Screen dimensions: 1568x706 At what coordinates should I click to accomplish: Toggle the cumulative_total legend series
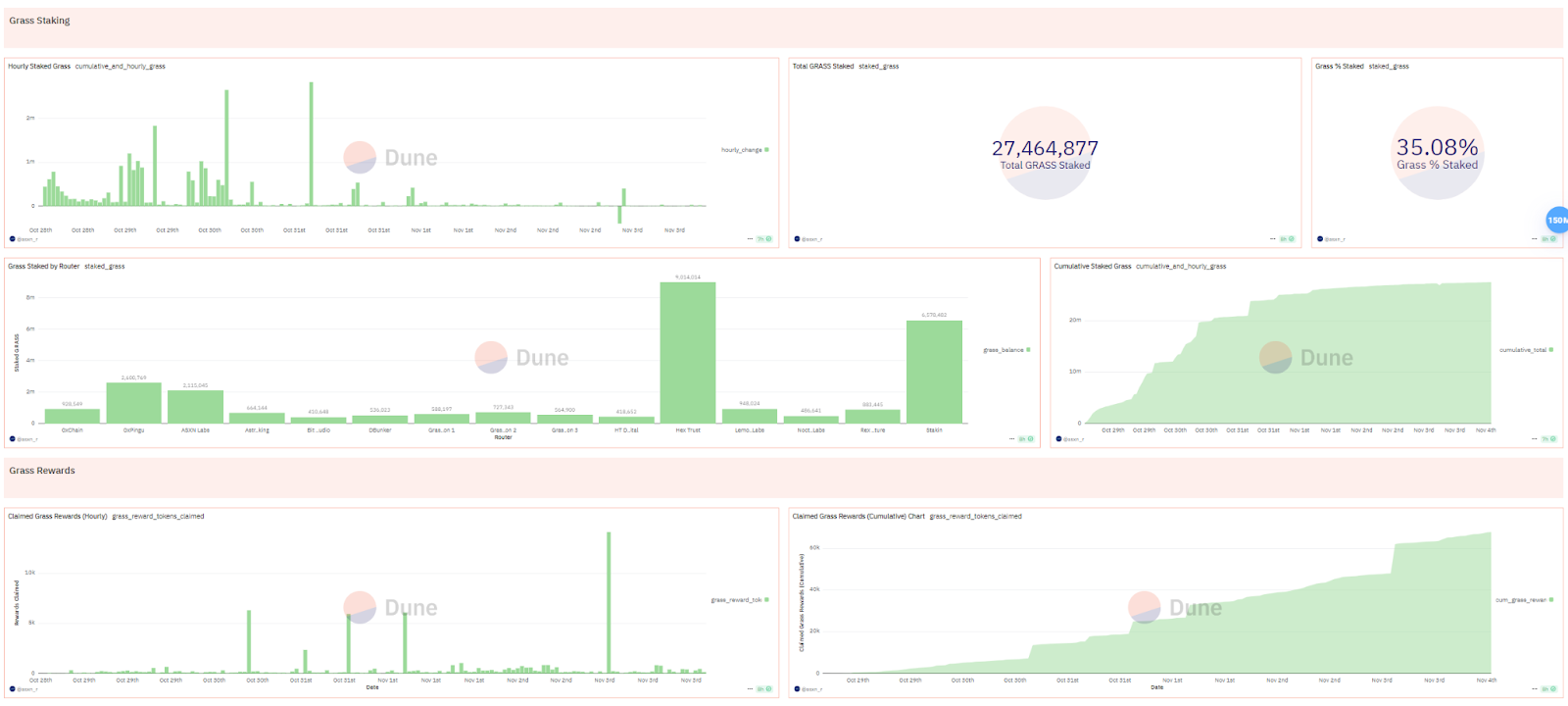[1526, 350]
